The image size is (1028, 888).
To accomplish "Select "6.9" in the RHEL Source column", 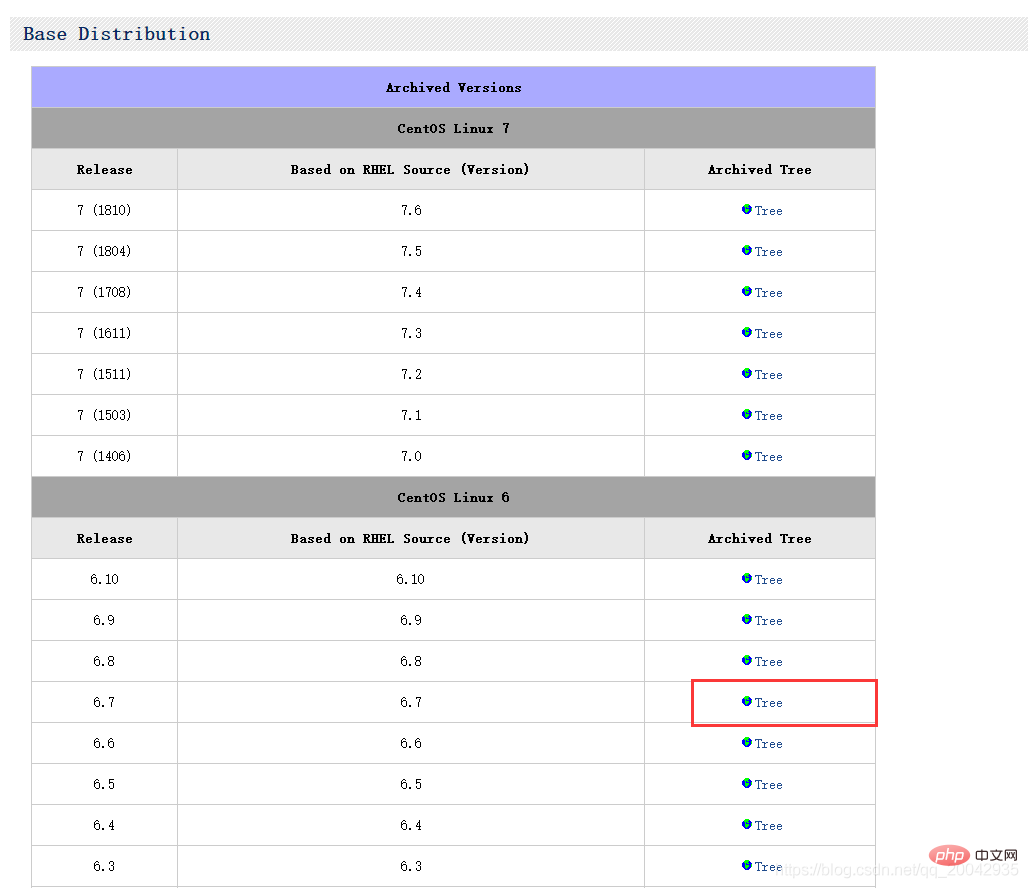I will pyautogui.click(x=411, y=620).
